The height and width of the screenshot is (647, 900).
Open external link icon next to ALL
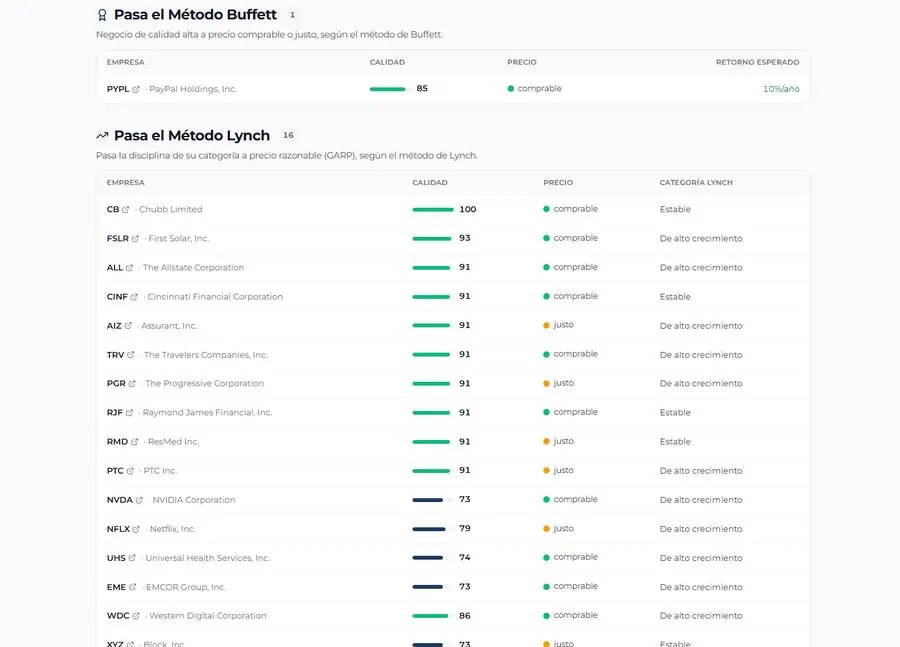130,268
